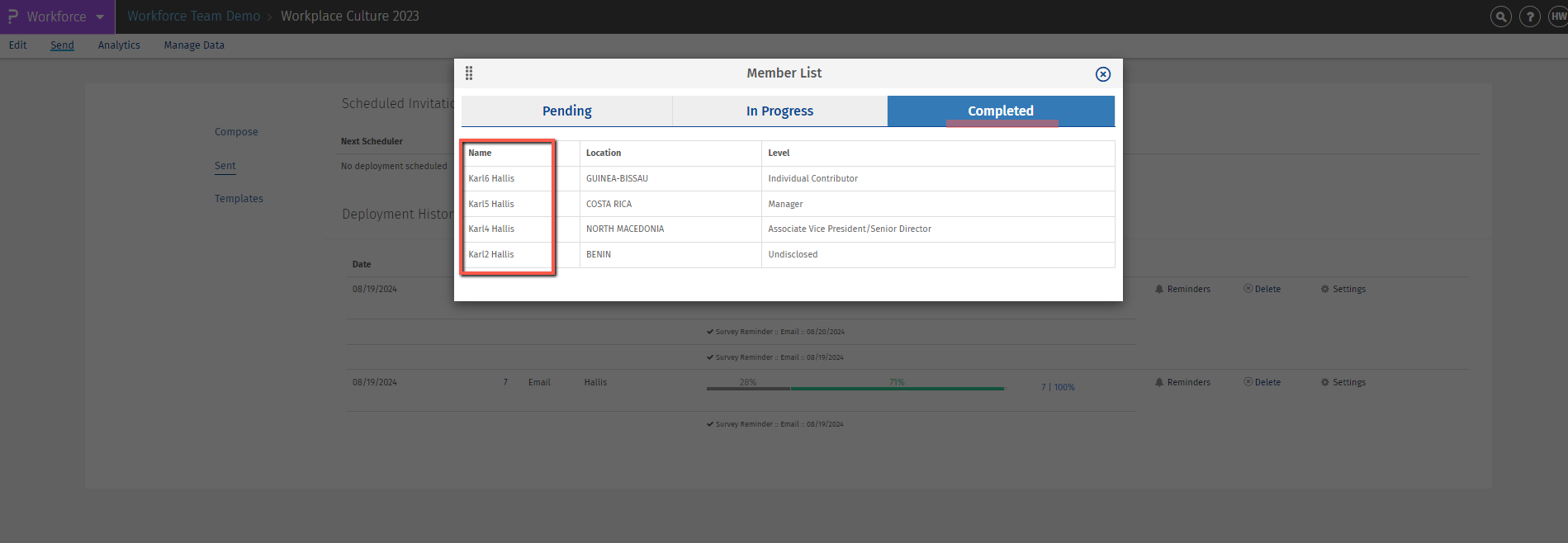
Task: Delete the 7-recipient deployment row
Action: point(1262,382)
